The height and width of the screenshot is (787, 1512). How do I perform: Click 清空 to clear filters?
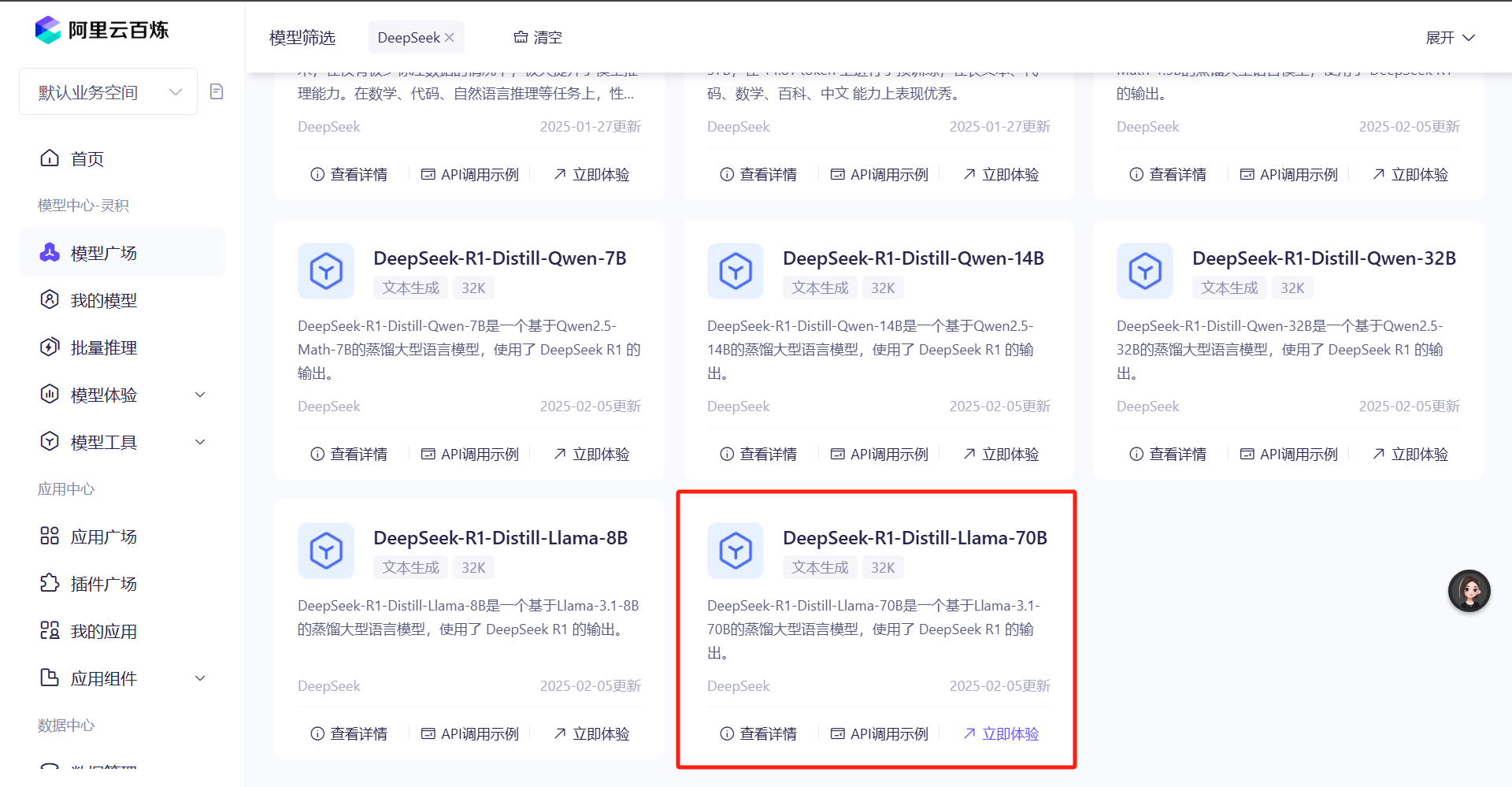pos(538,38)
